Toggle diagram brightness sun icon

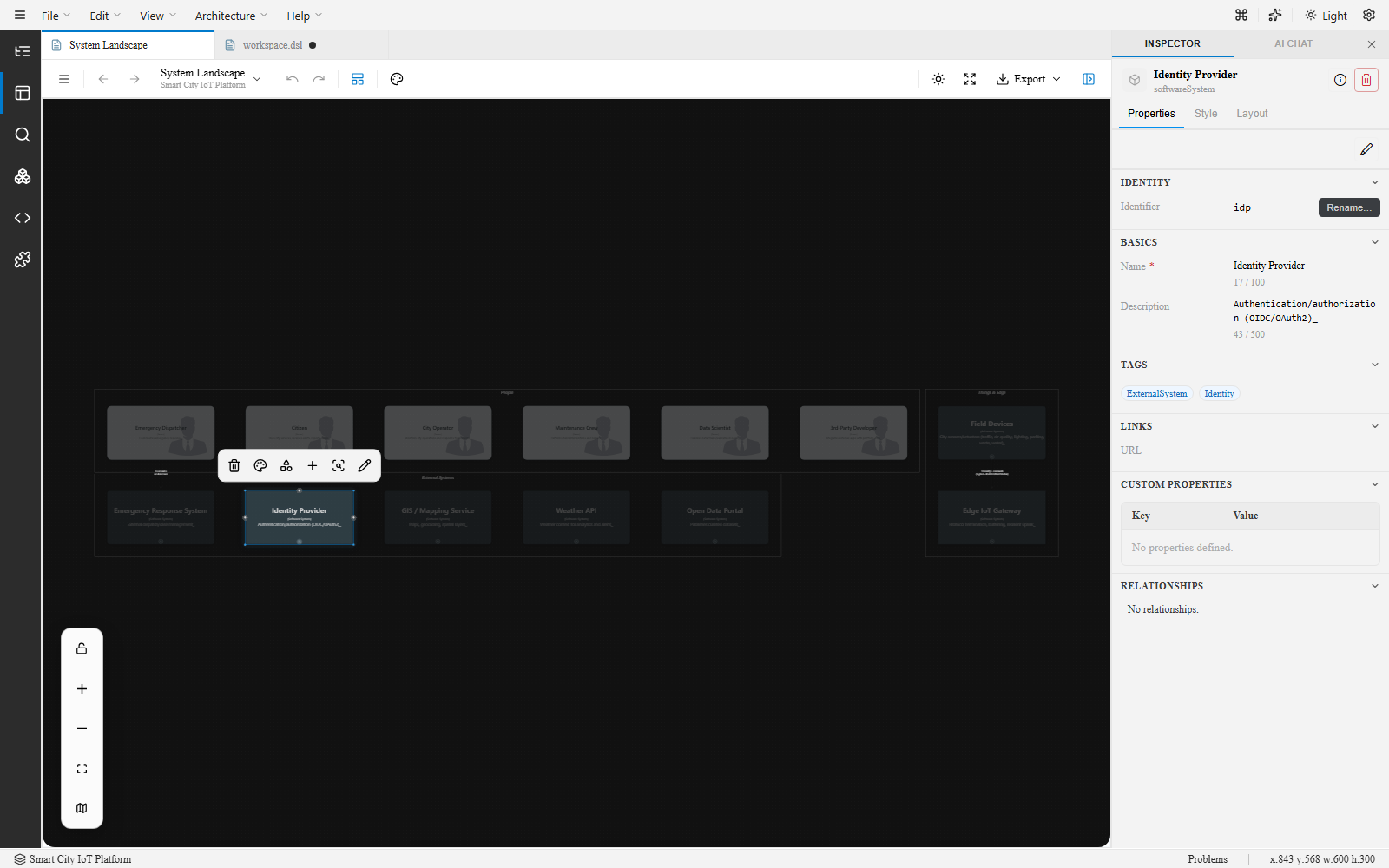(x=938, y=79)
